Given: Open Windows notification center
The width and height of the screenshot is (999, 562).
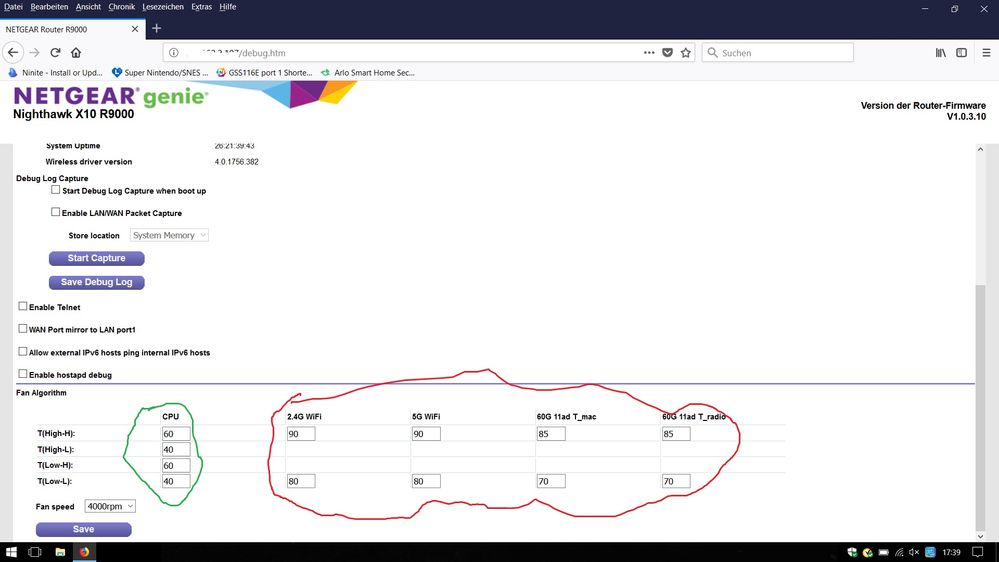Looking at the screenshot, I should tap(978, 552).
